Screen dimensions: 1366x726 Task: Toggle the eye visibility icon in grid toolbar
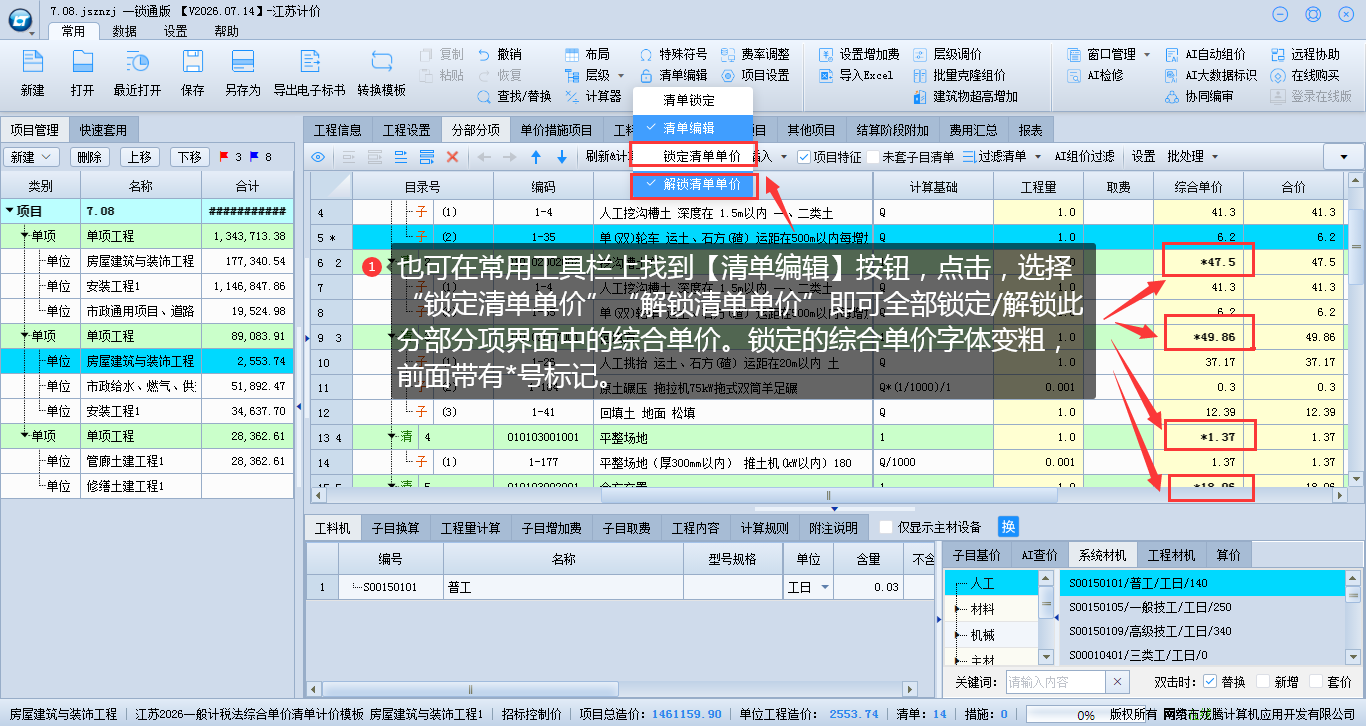(318, 157)
